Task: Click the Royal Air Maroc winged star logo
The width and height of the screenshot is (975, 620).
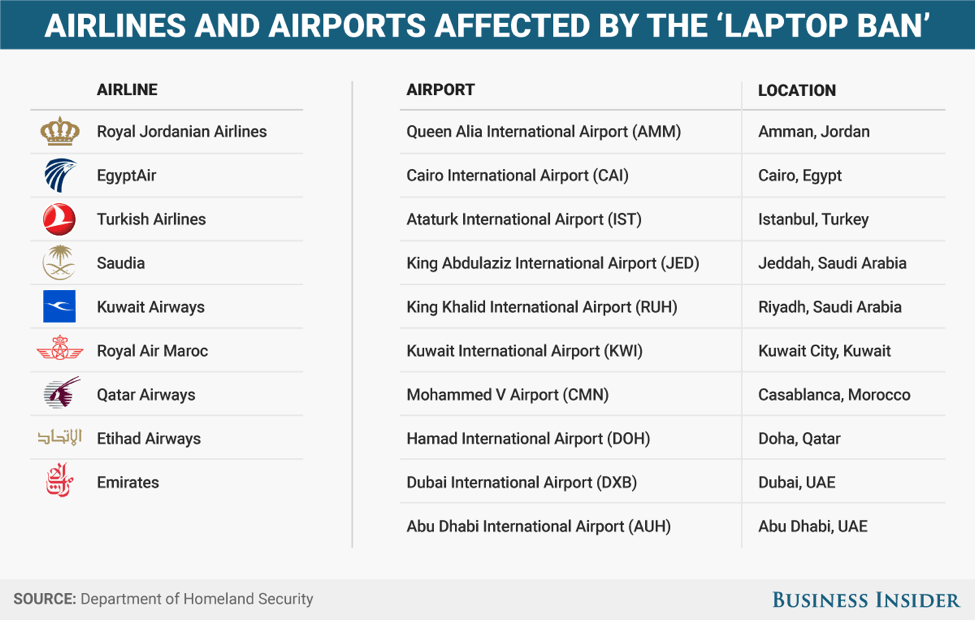Action: click(60, 349)
